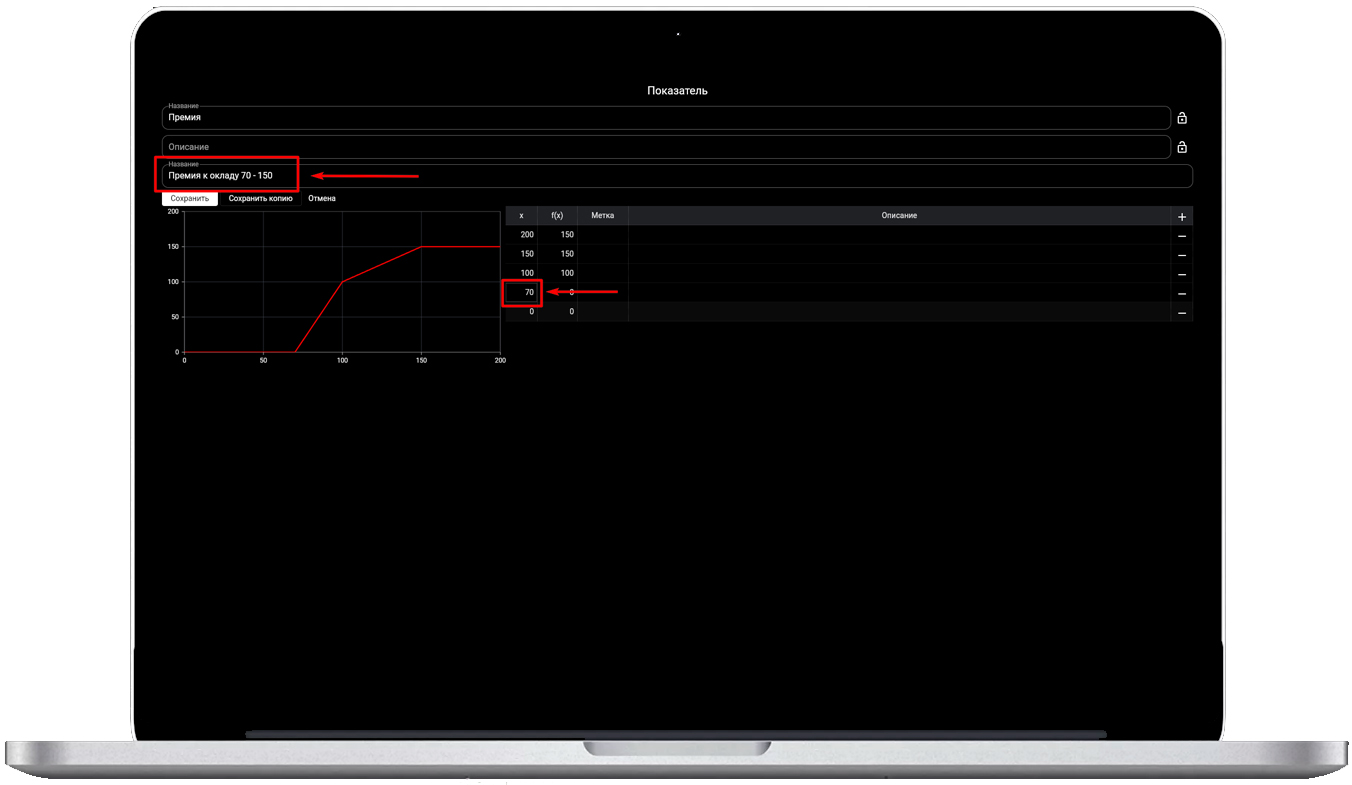Click the plus icon to add table row
This screenshot has width=1352, height=785.
coord(1181,216)
